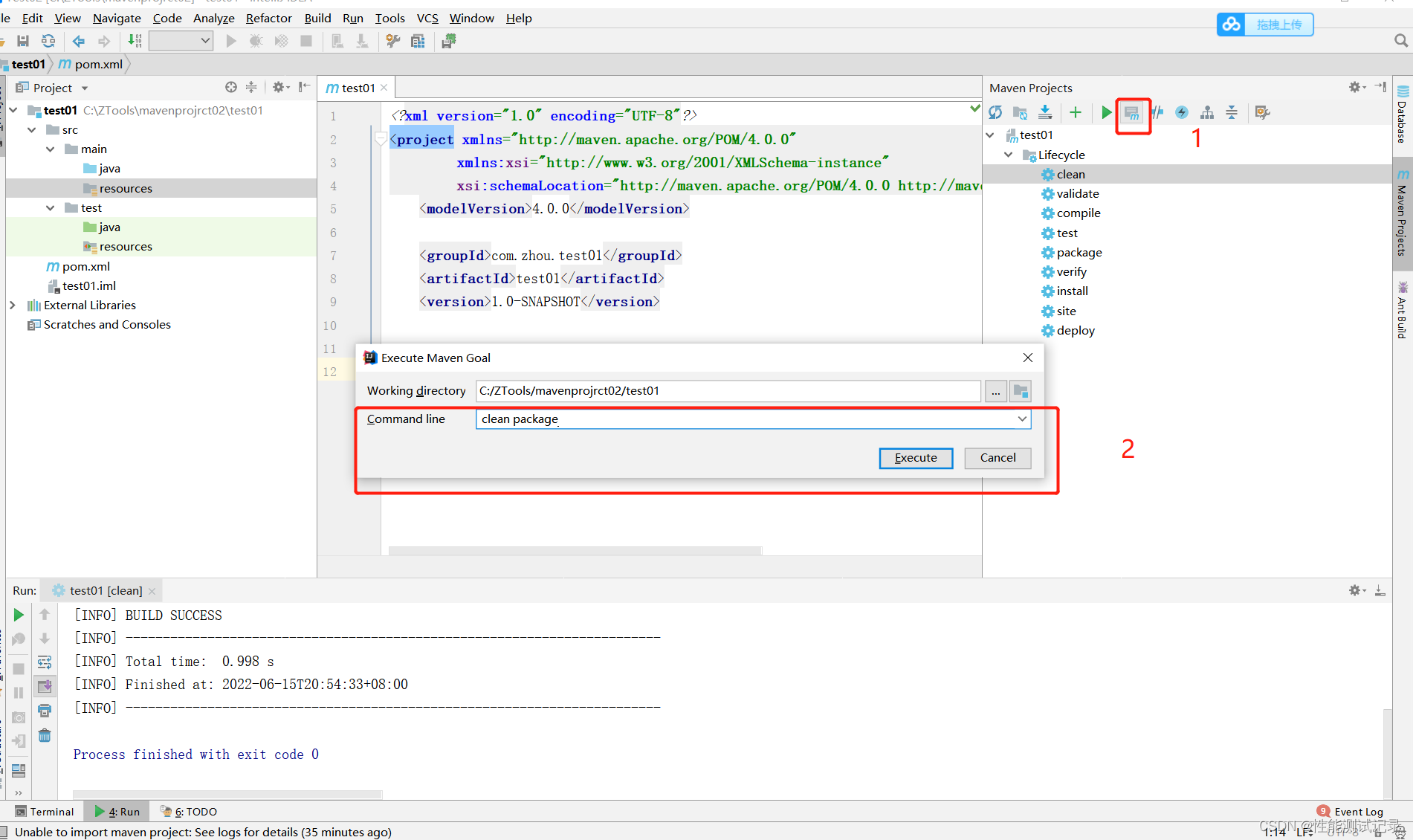Toggle soft-wrap in Run console

tap(45, 662)
